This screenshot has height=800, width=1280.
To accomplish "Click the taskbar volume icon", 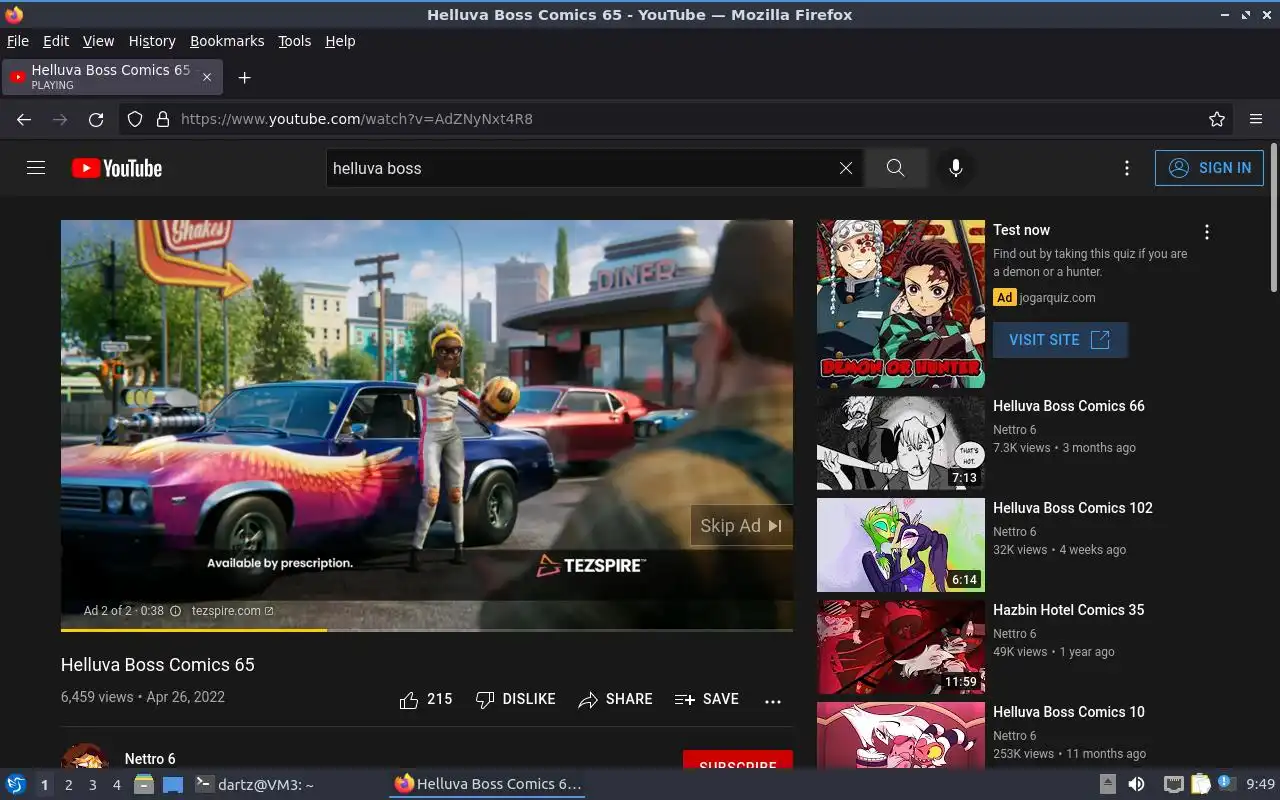I will pyautogui.click(x=1136, y=785).
